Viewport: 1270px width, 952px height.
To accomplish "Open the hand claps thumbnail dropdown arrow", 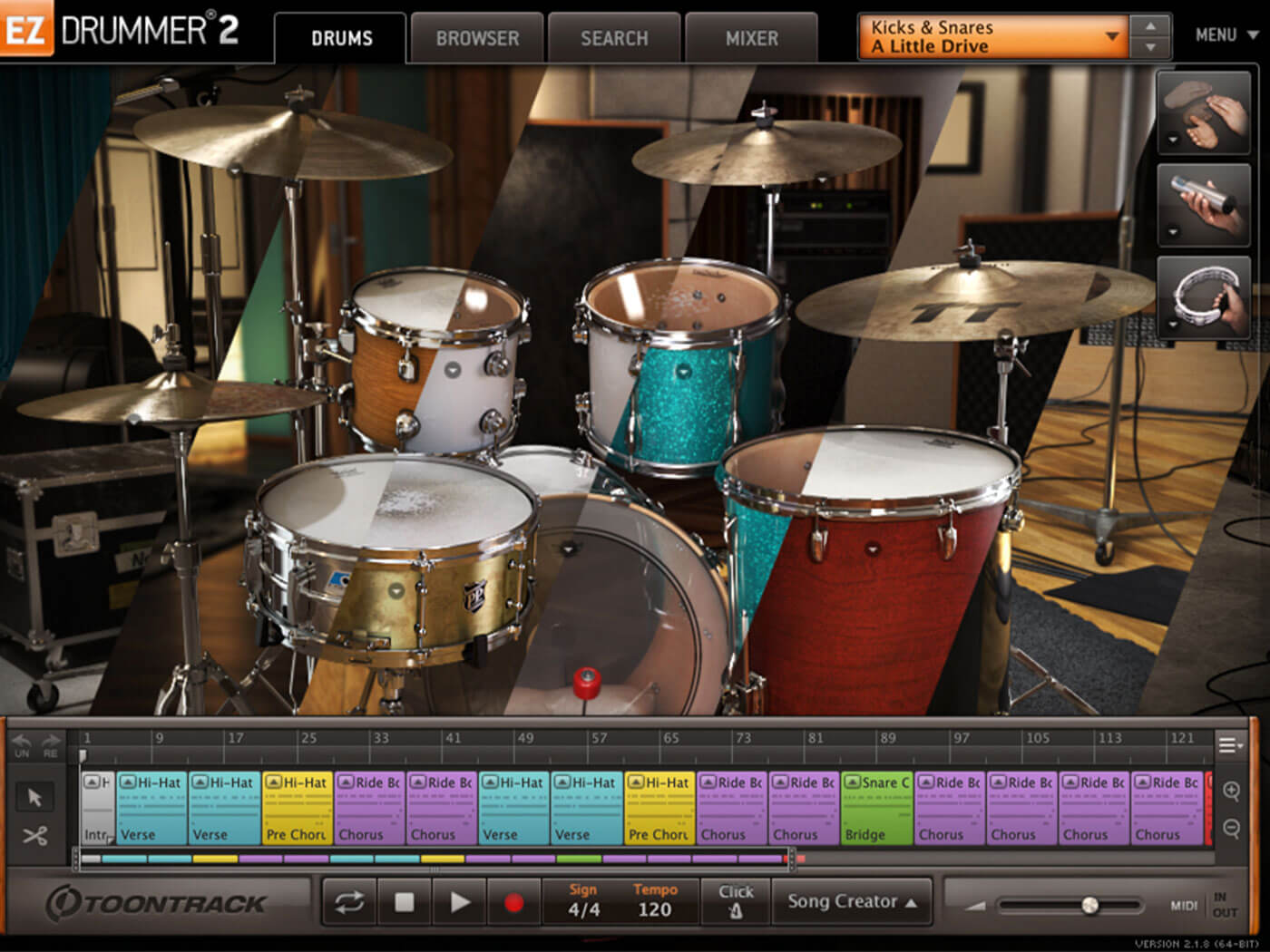I will click(x=1172, y=140).
